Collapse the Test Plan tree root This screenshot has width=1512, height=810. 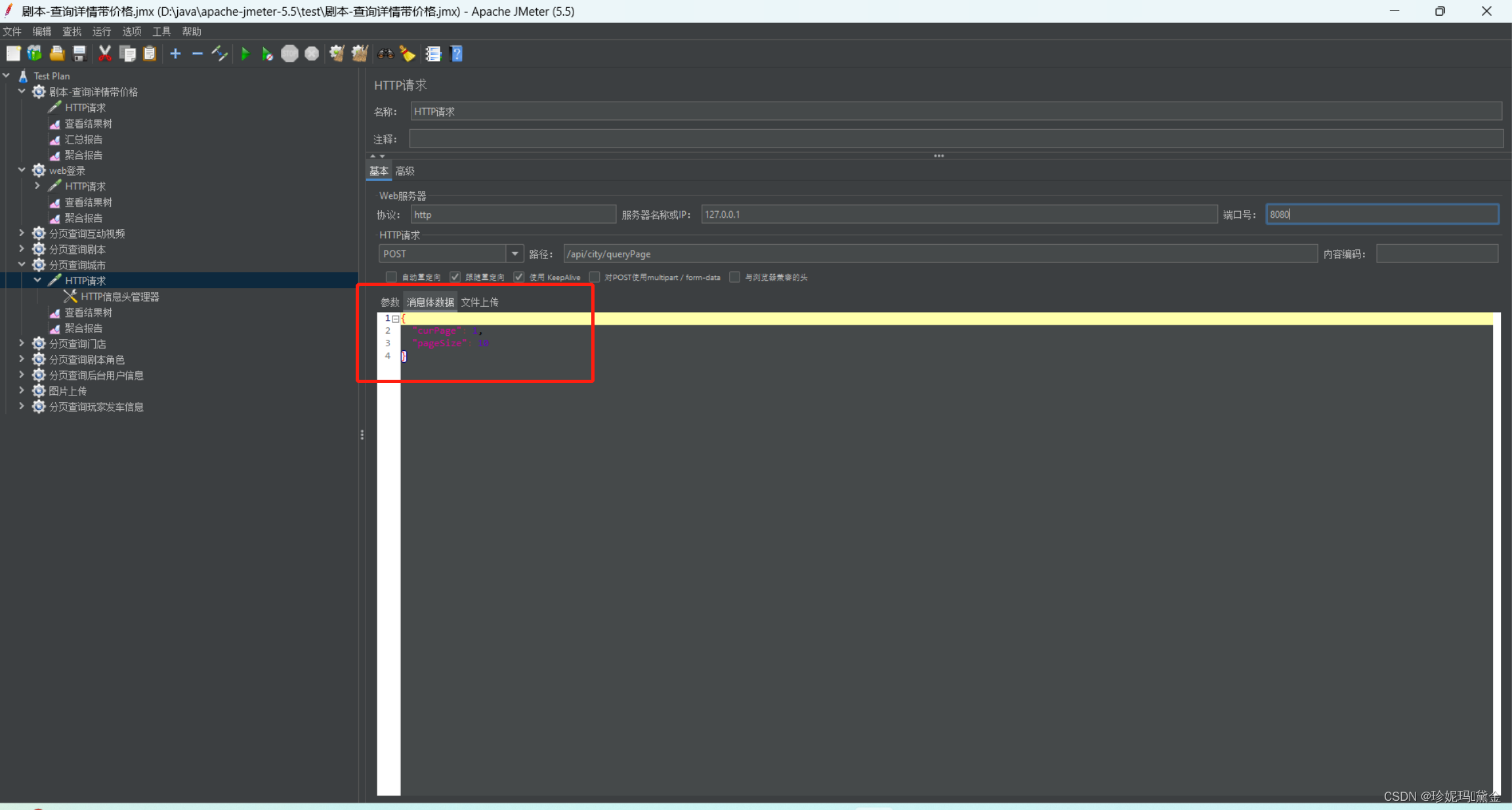[7, 75]
